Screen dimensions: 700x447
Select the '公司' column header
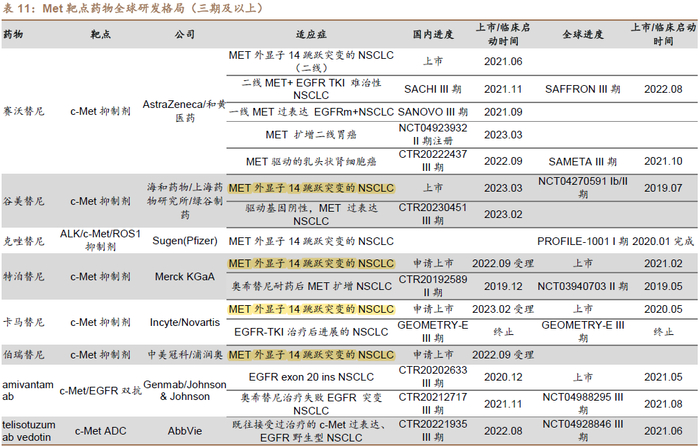[x=185, y=34]
